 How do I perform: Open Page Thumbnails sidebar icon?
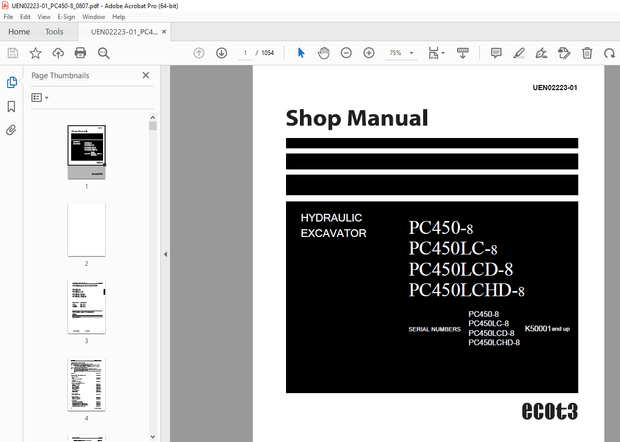pyautogui.click(x=12, y=82)
